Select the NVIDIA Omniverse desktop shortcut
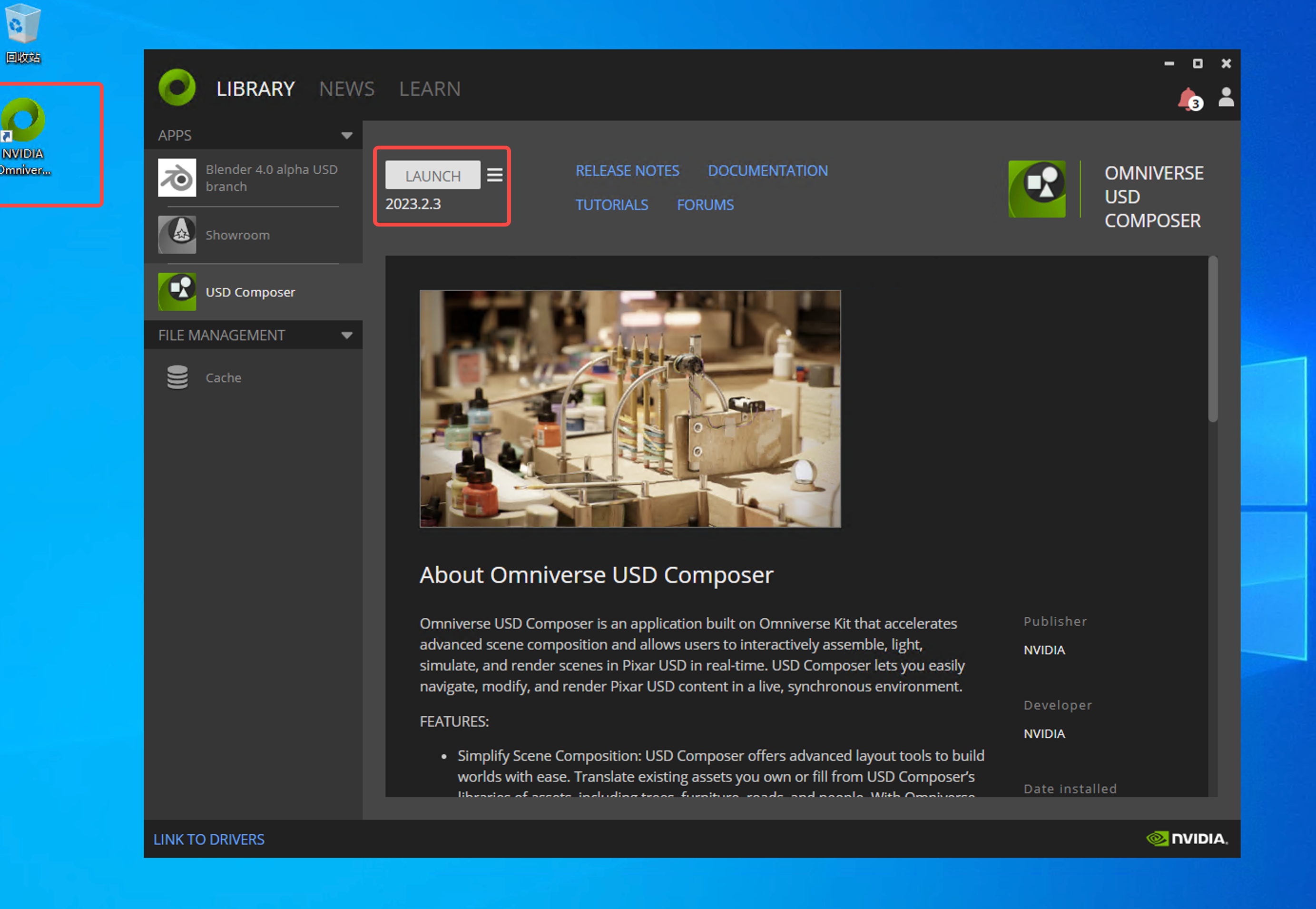Image resolution: width=1316 pixels, height=909 pixels. [x=25, y=137]
